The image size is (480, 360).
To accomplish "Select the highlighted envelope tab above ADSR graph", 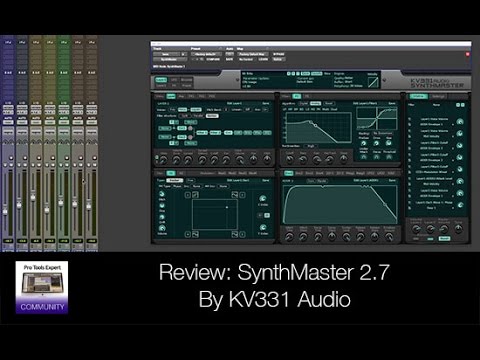I will point(288,173).
